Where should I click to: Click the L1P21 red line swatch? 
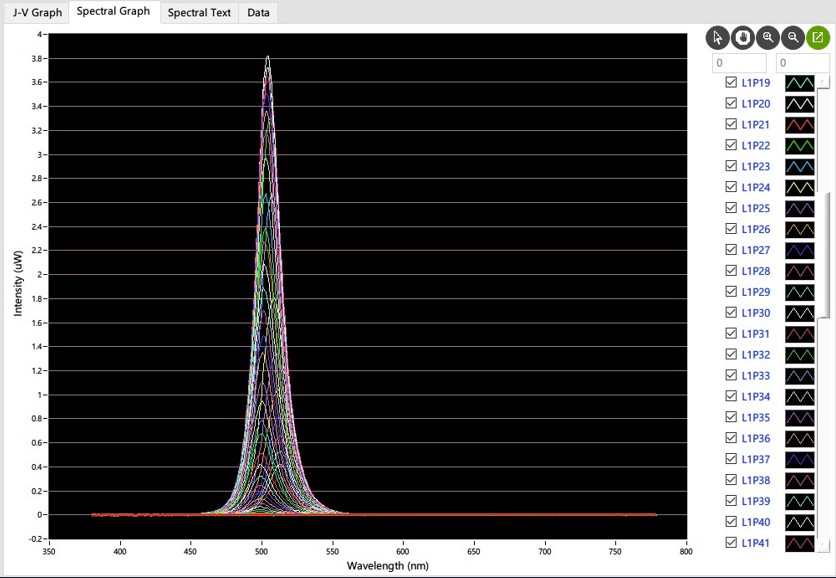(800, 124)
